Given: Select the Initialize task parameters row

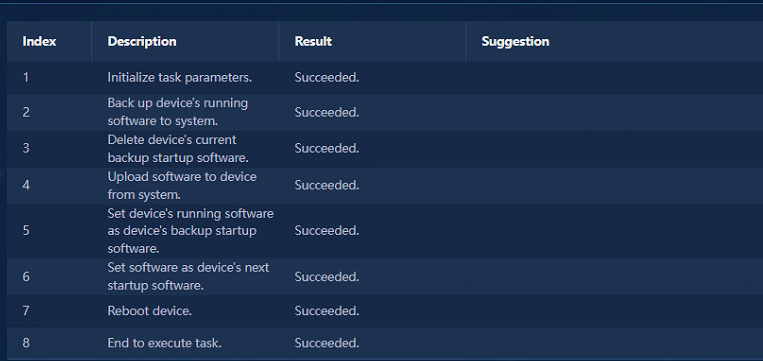Looking at the screenshot, I should pos(385,78).
